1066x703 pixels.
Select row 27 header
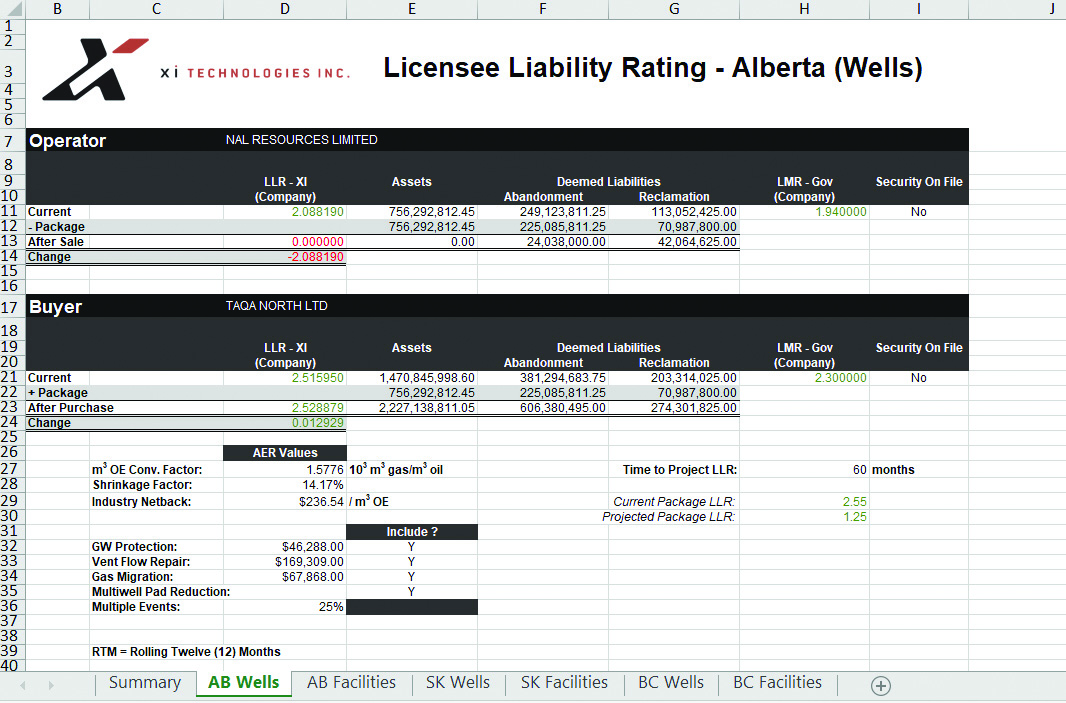pyautogui.click(x=12, y=469)
